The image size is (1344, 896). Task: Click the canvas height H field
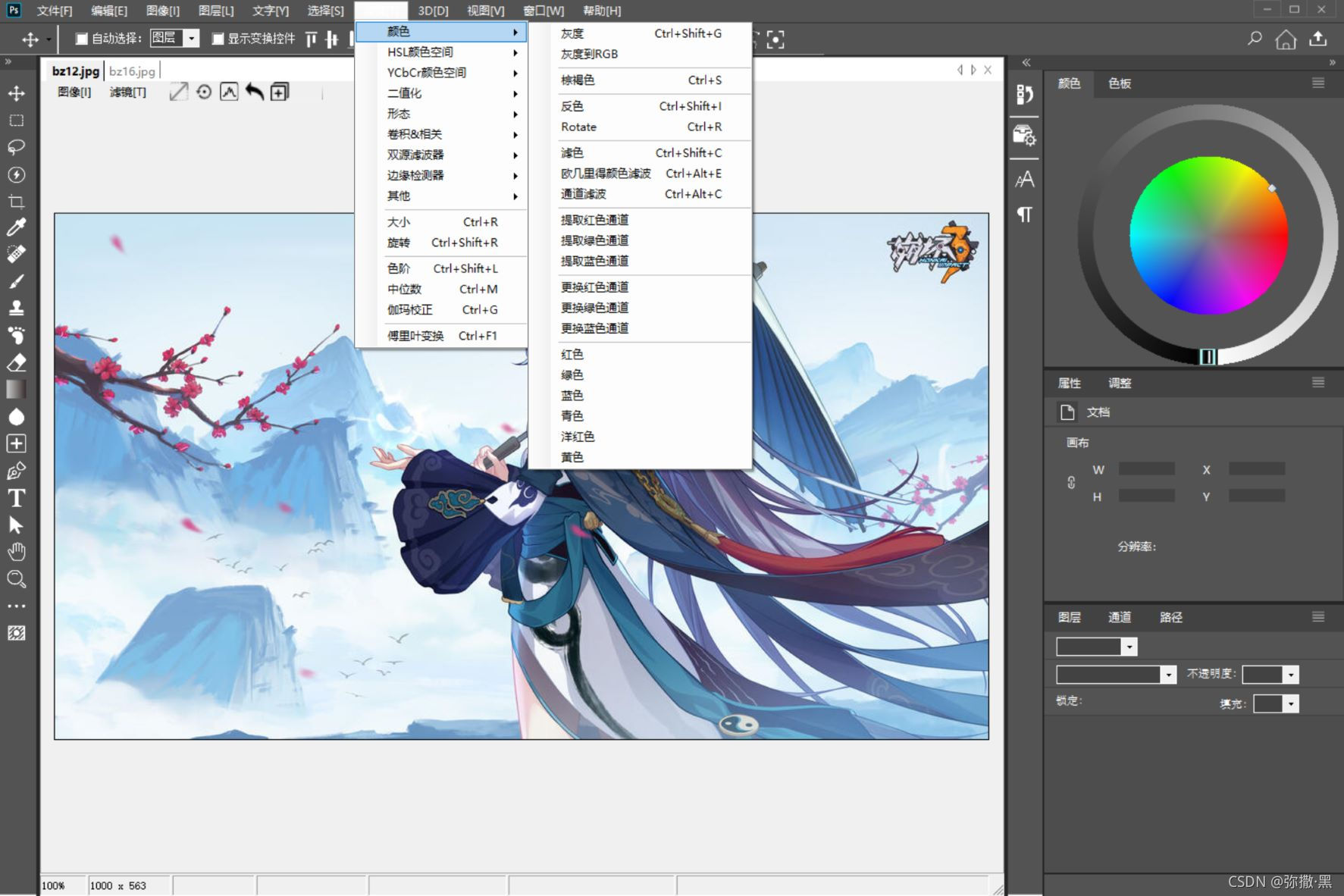click(1146, 496)
